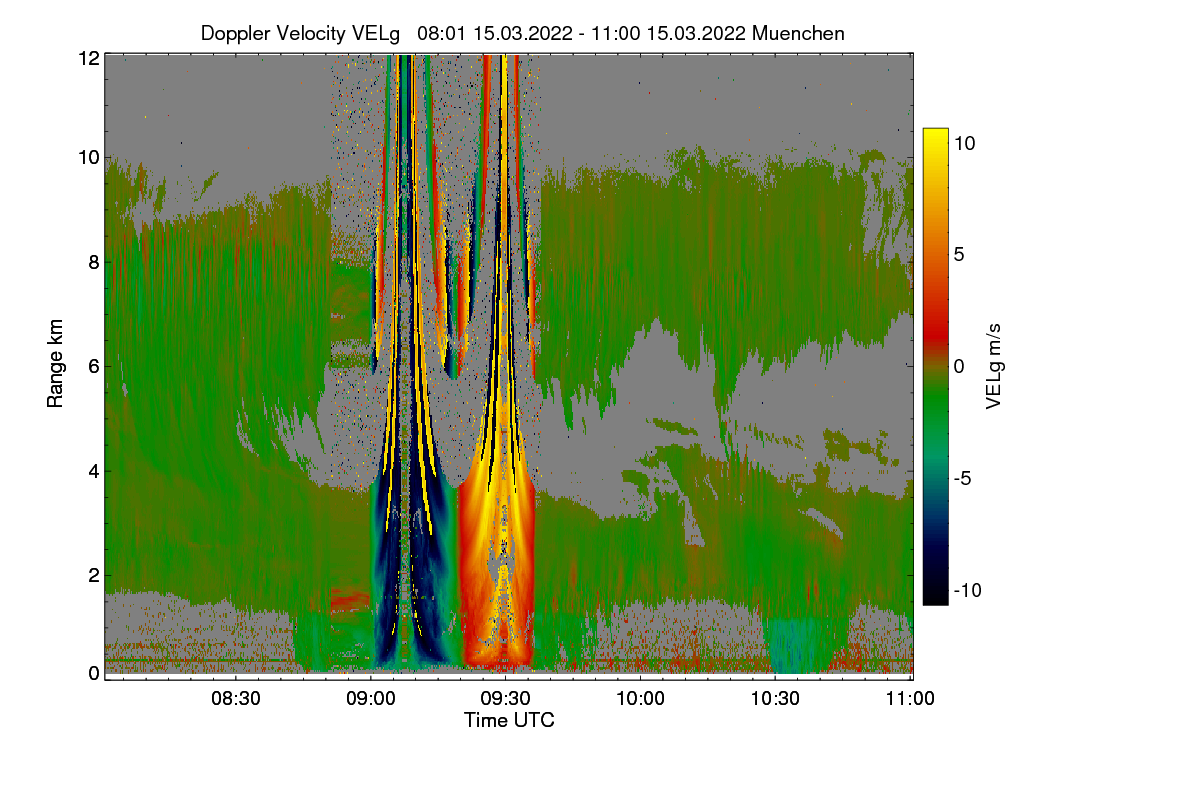The image size is (1200, 800).
Task: Click the 'Range km' y-axis label
Action: (x=55, y=365)
